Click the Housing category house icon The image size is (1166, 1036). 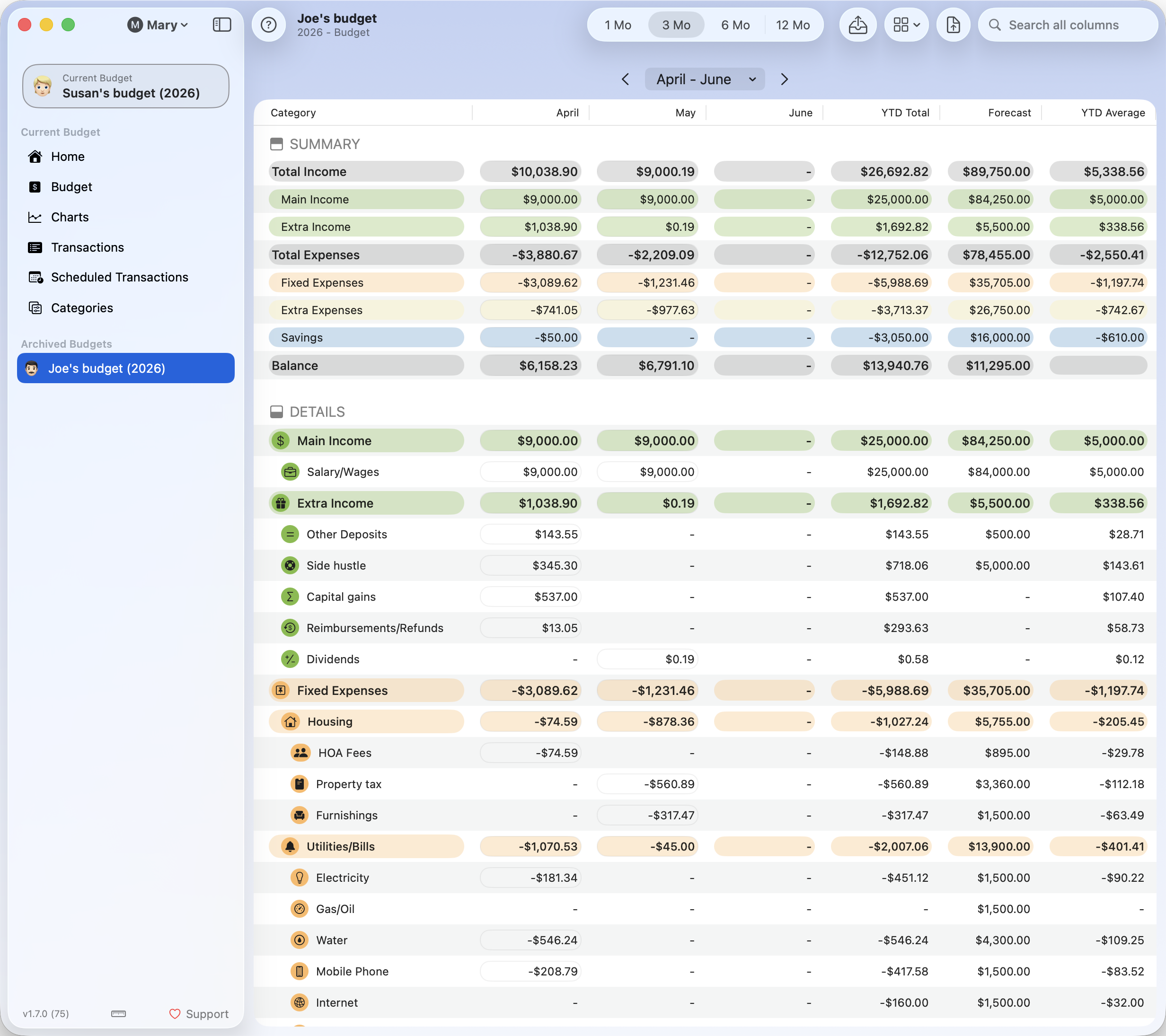(291, 721)
